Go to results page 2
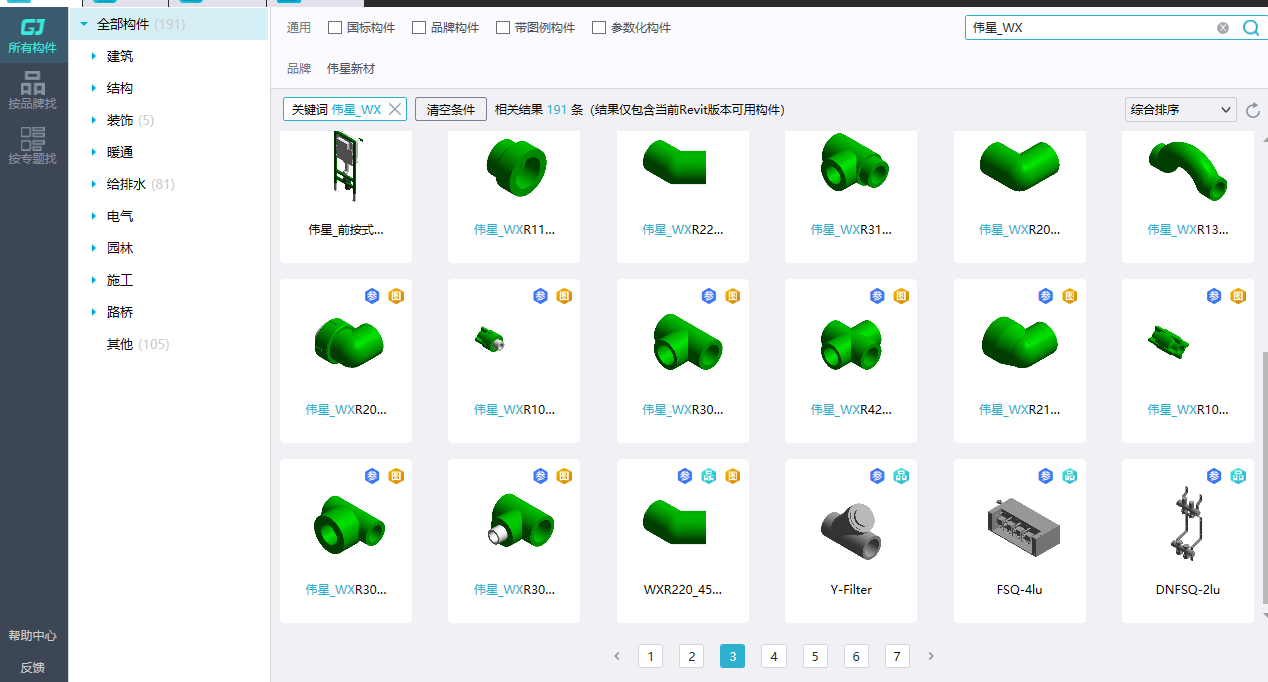Image resolution: width=1268 pixels, height=682 pixels. point(691,656)
